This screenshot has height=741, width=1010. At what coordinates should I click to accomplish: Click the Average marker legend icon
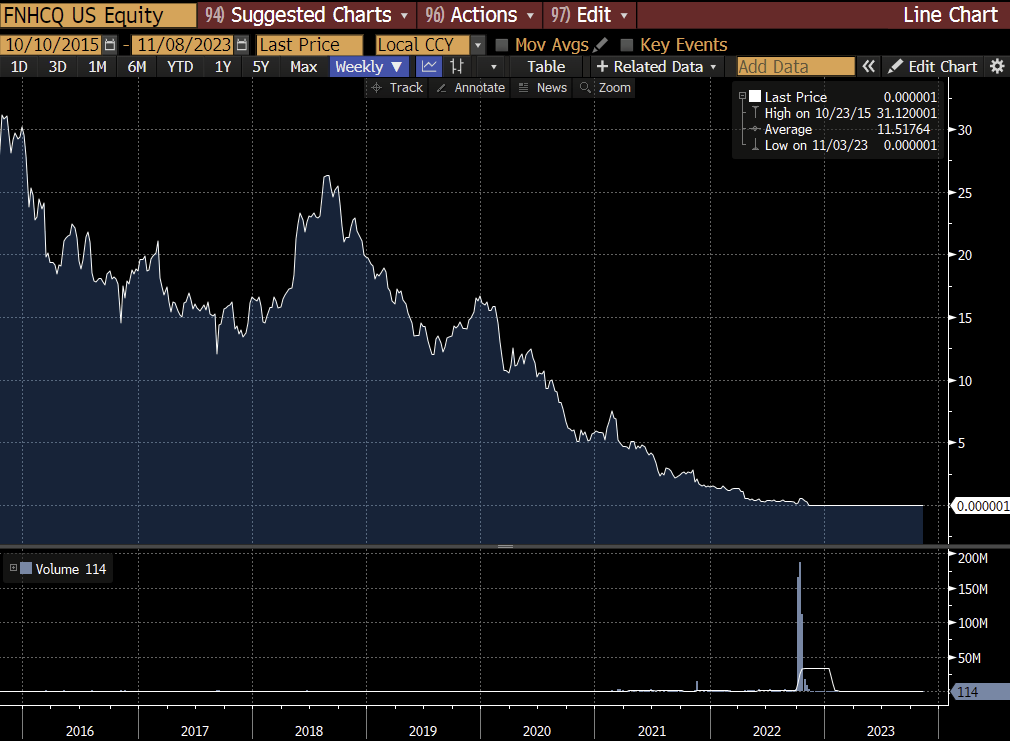coord(755,129)
